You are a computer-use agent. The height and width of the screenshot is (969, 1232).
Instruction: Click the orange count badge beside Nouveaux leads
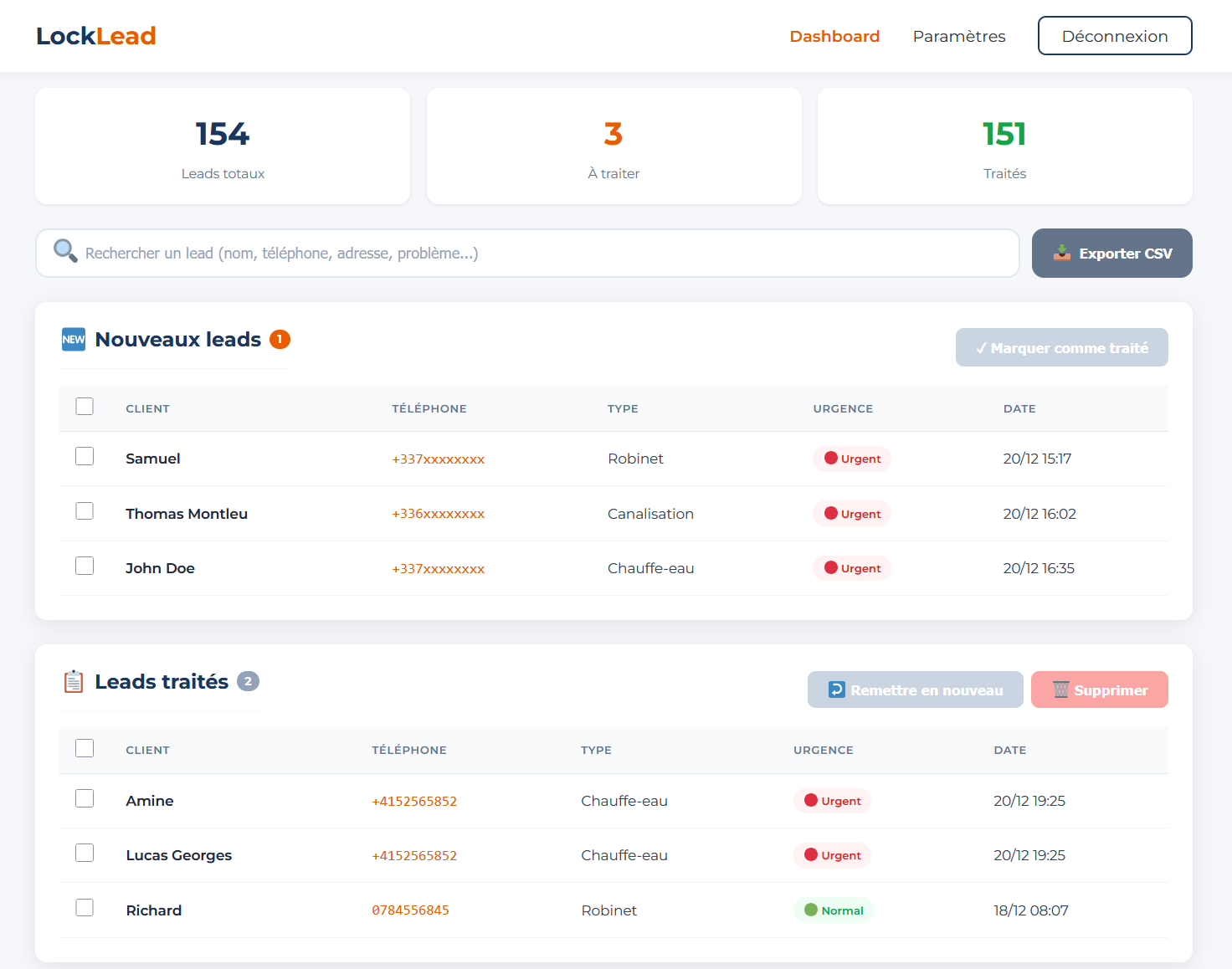pos(280,339)
